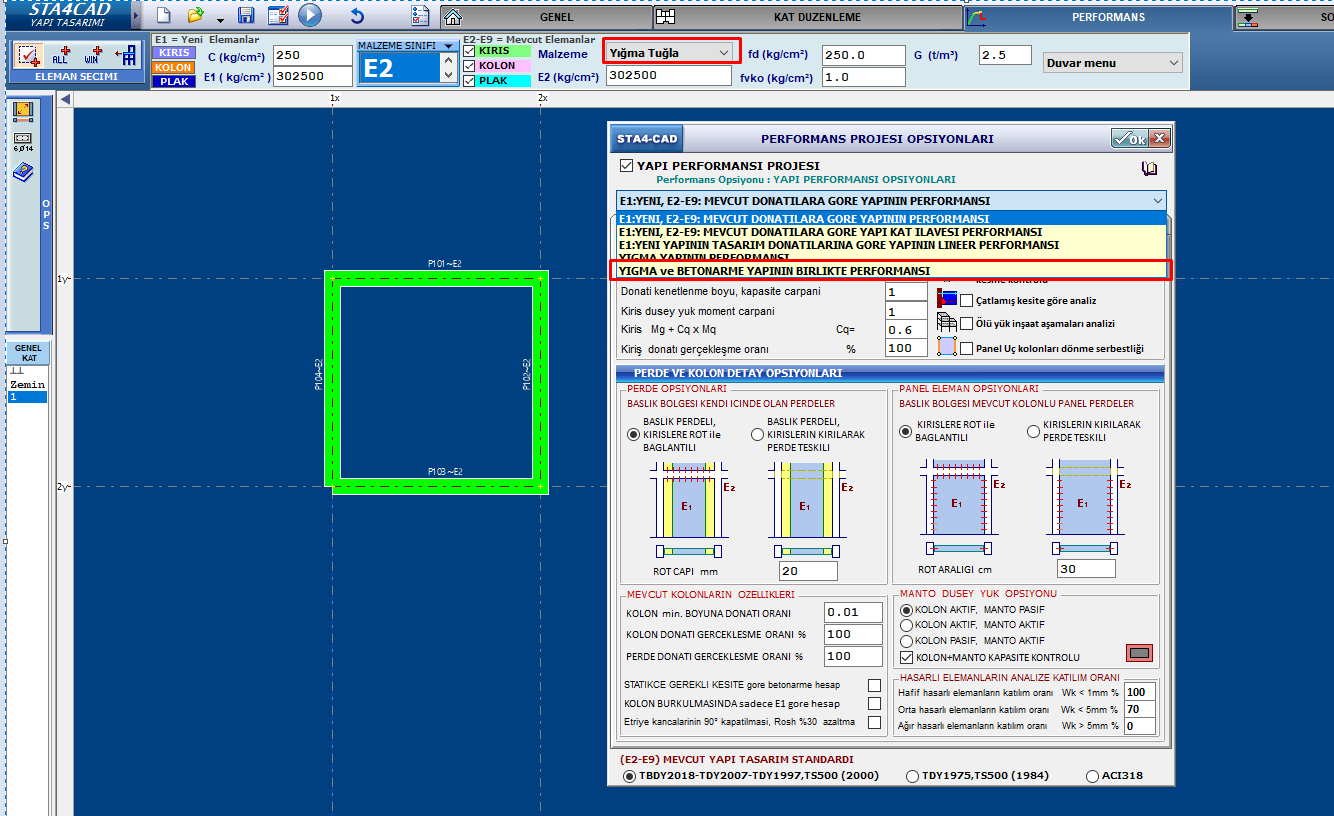1334x816 pixels.
Task: Confirm dialog with the Ok button
Action: click(x=1129, y=139)
